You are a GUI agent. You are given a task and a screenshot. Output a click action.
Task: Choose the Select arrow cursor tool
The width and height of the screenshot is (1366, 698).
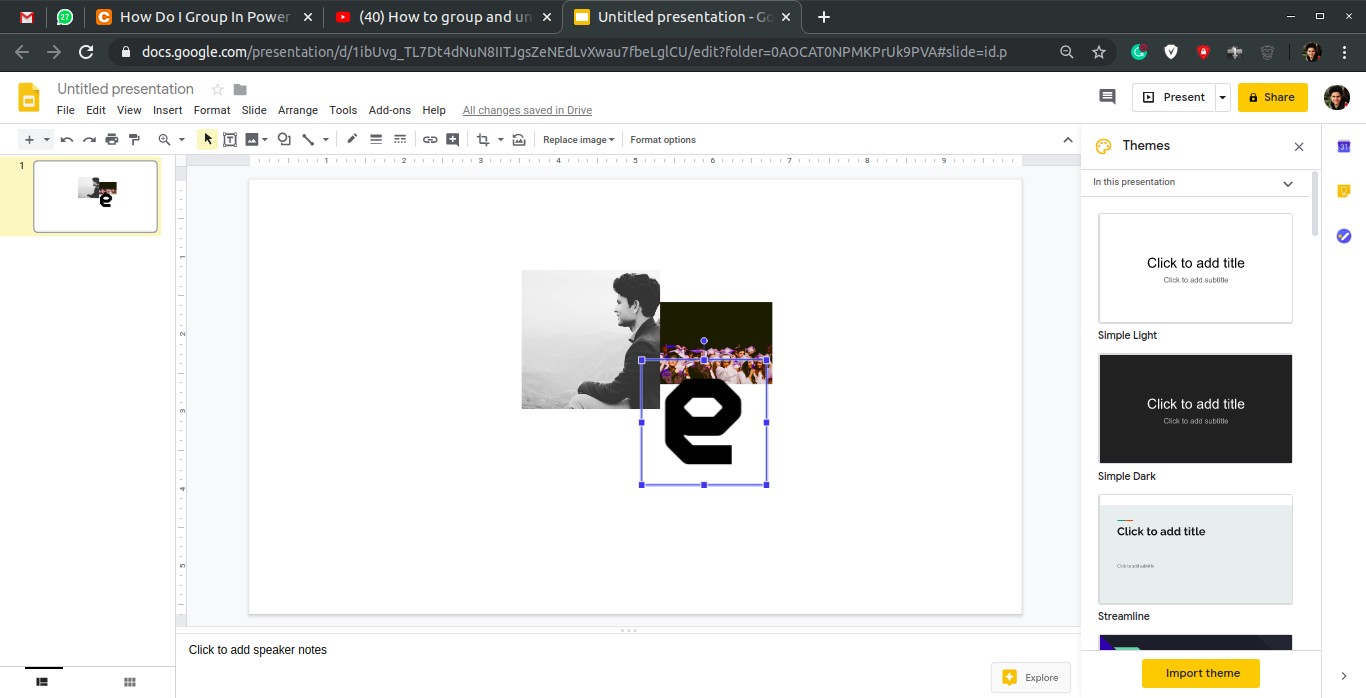pyautogui.click(x=208, y=140)
